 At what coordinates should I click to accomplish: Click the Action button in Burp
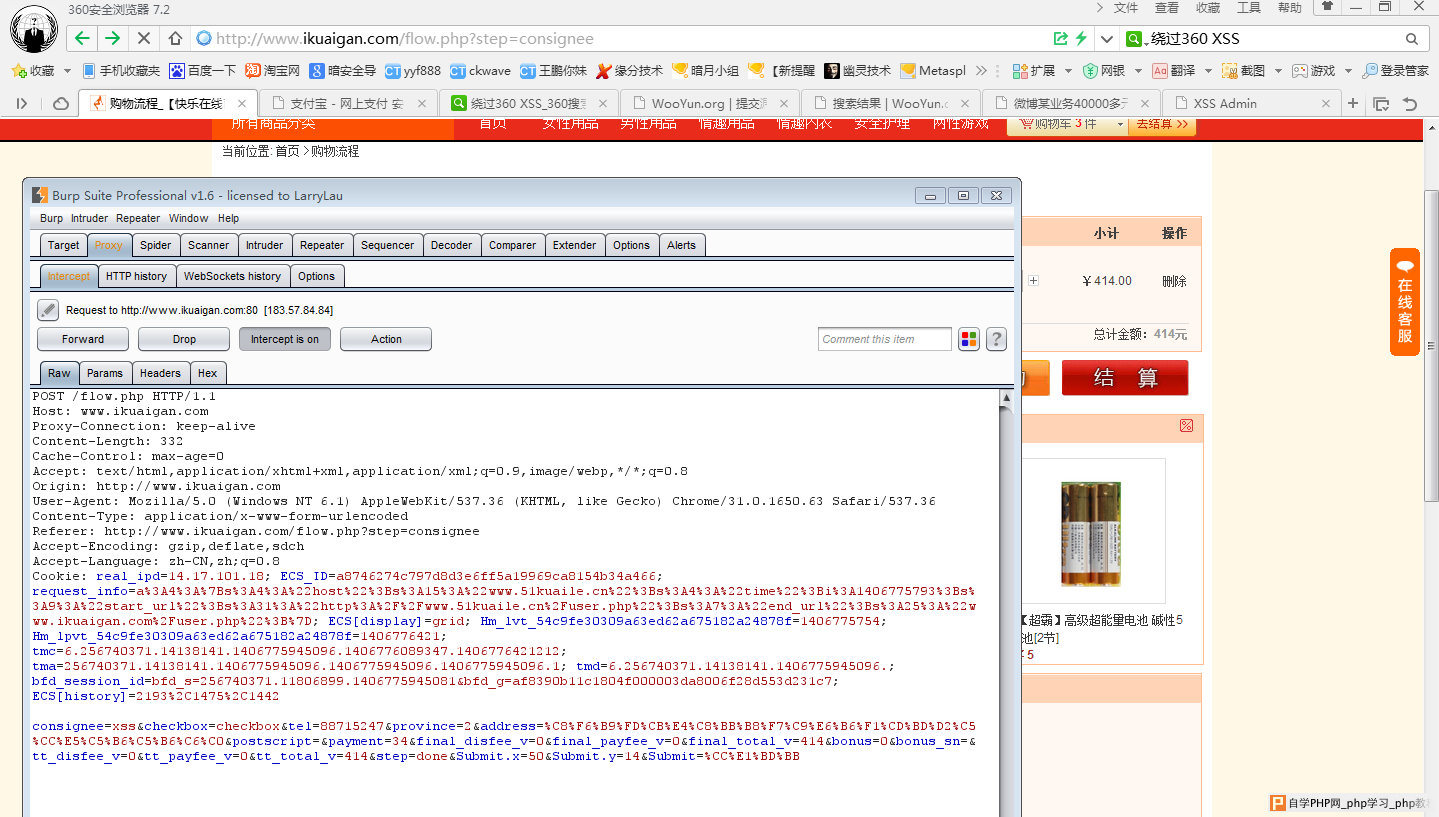[x=386, y=339]
